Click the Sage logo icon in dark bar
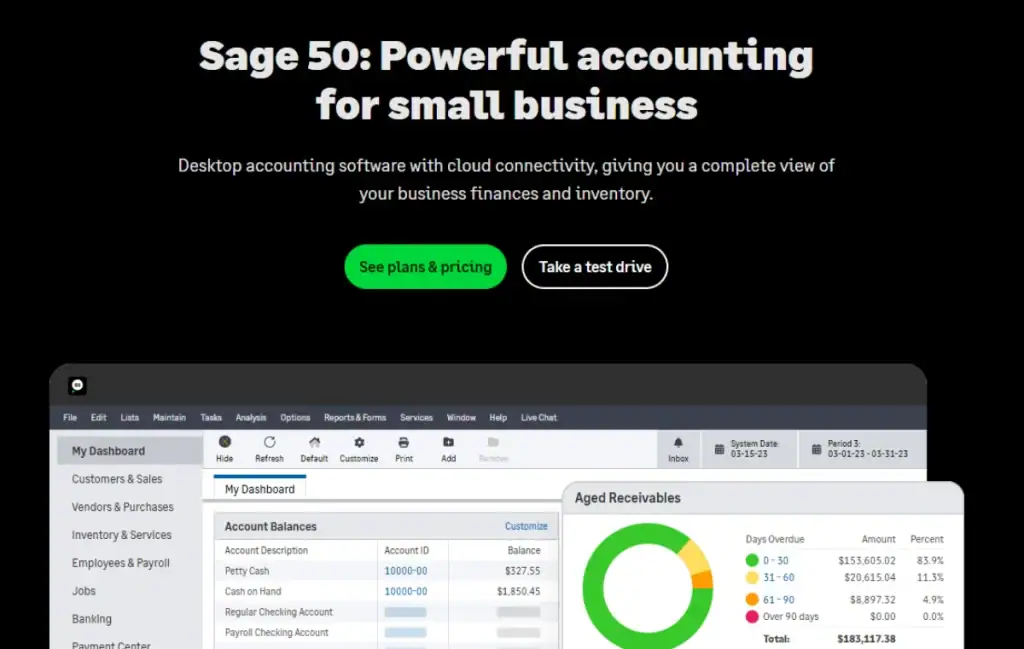Viewport: 1024px width, 649px height. 77,385
